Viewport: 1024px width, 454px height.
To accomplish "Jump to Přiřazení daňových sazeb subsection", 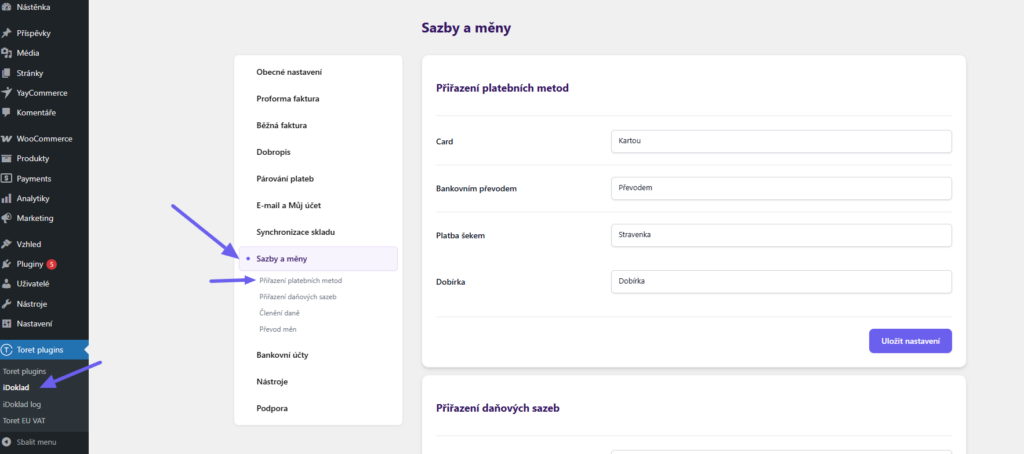I will tap(298, 297).
